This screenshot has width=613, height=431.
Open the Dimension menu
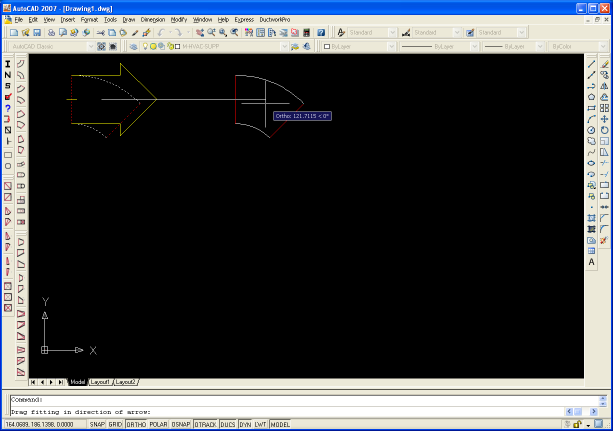click(153, 20)
